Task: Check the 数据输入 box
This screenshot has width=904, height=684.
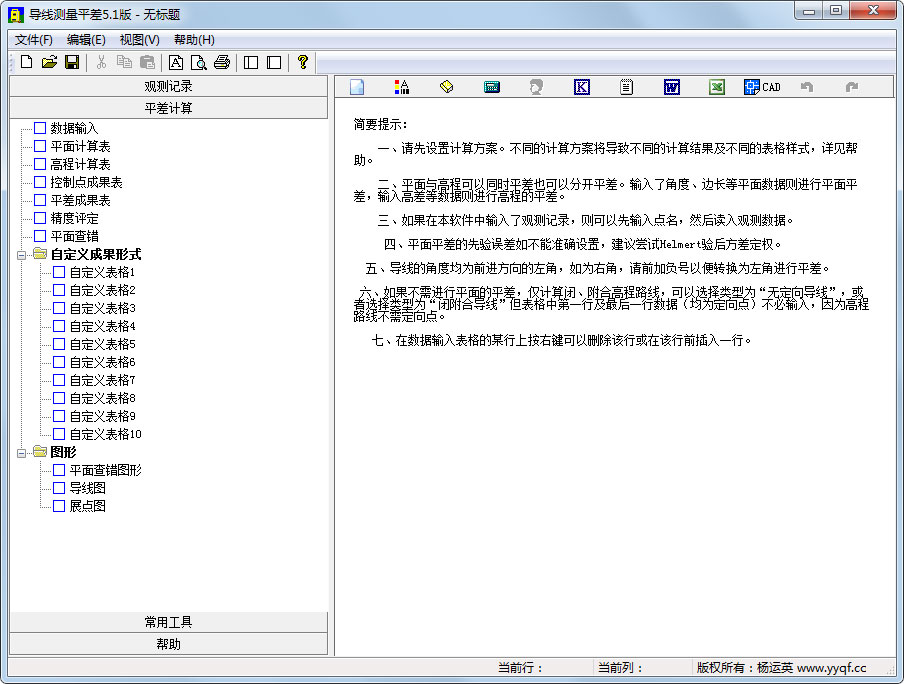Action: click(40, 128)
